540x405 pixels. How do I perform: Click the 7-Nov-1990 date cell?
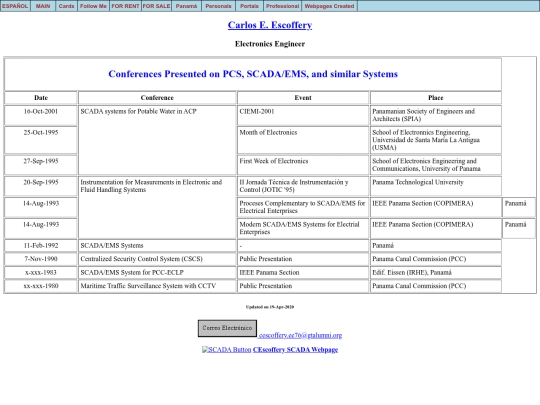click(x=41, y=259)
